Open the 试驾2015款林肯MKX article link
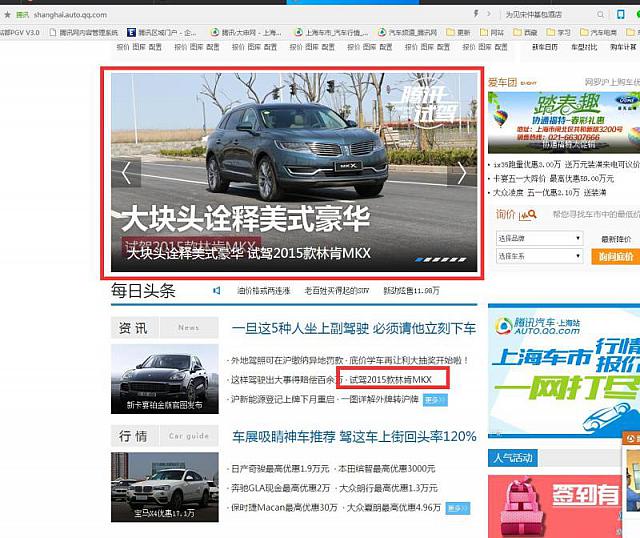The height and width of the screenshot is (538, 640). (x=390, y=380)
